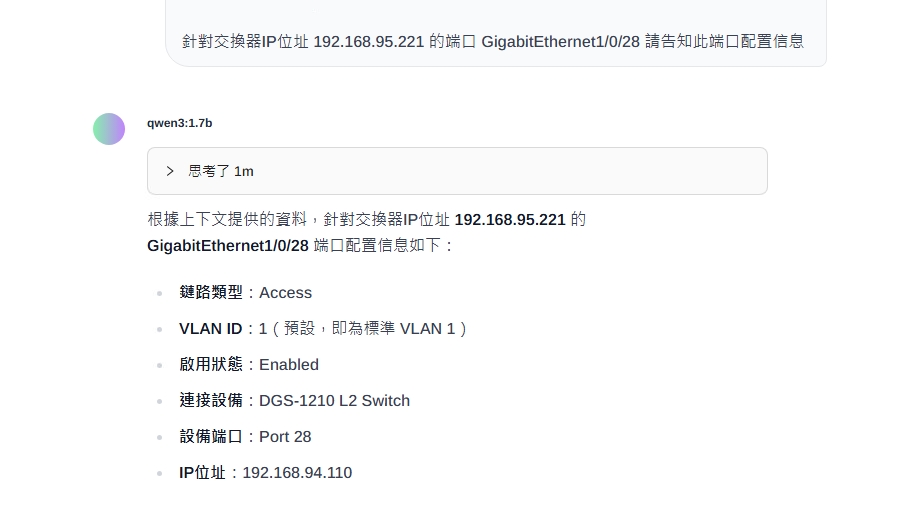Click the Port 28 value
897x506 pixels.
tap(285, 437)
